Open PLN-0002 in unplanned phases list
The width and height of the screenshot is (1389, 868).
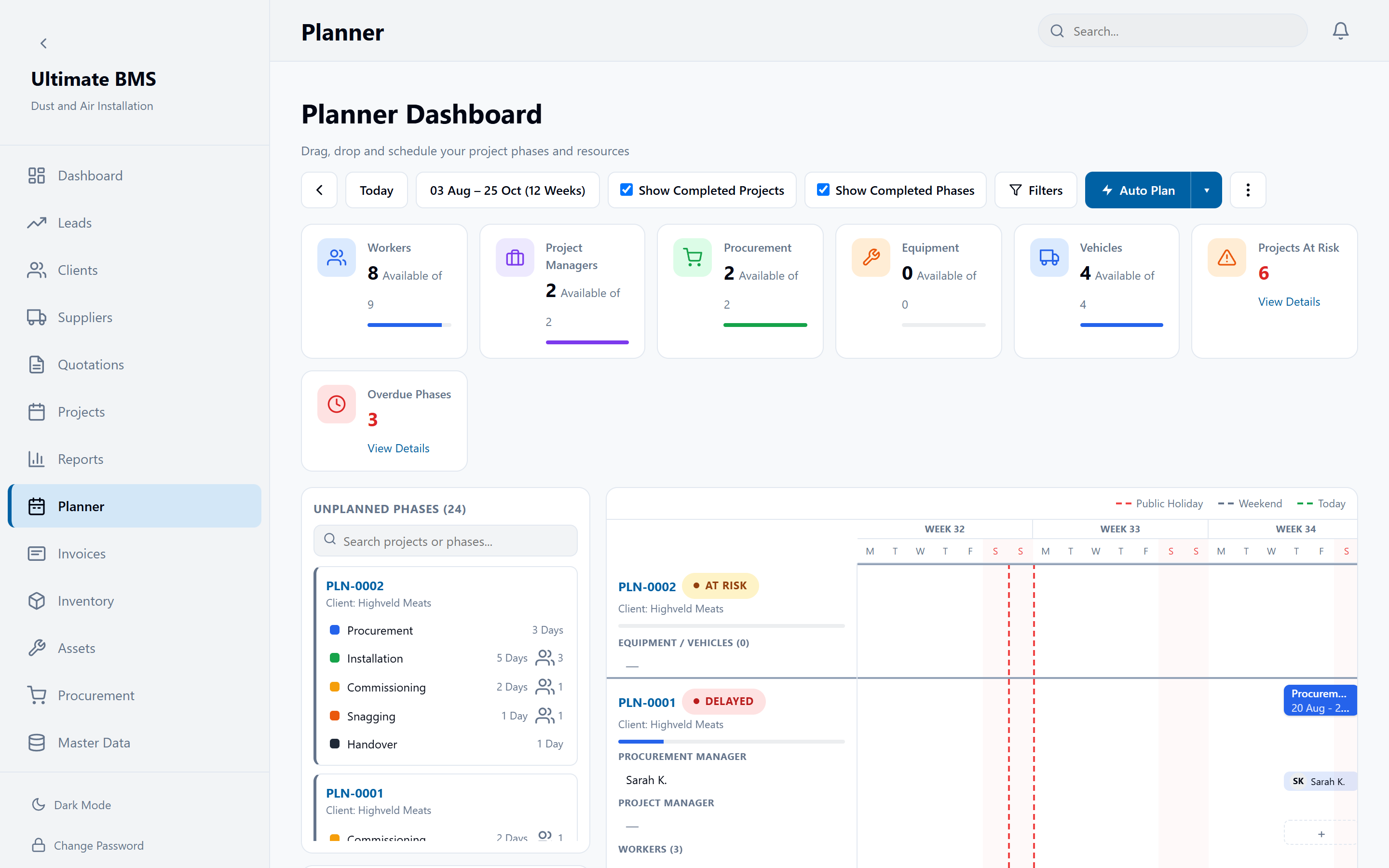[354, 585]
